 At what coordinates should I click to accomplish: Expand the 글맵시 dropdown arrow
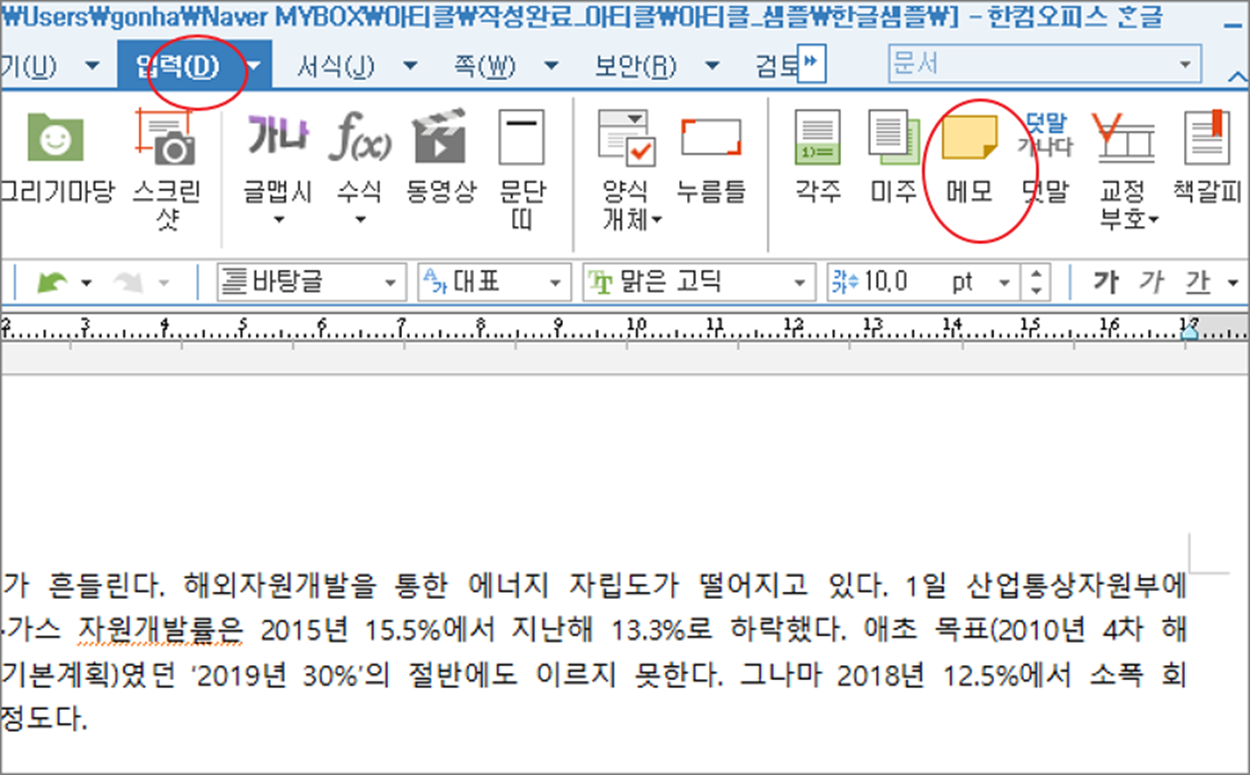(x=278, y=219)
